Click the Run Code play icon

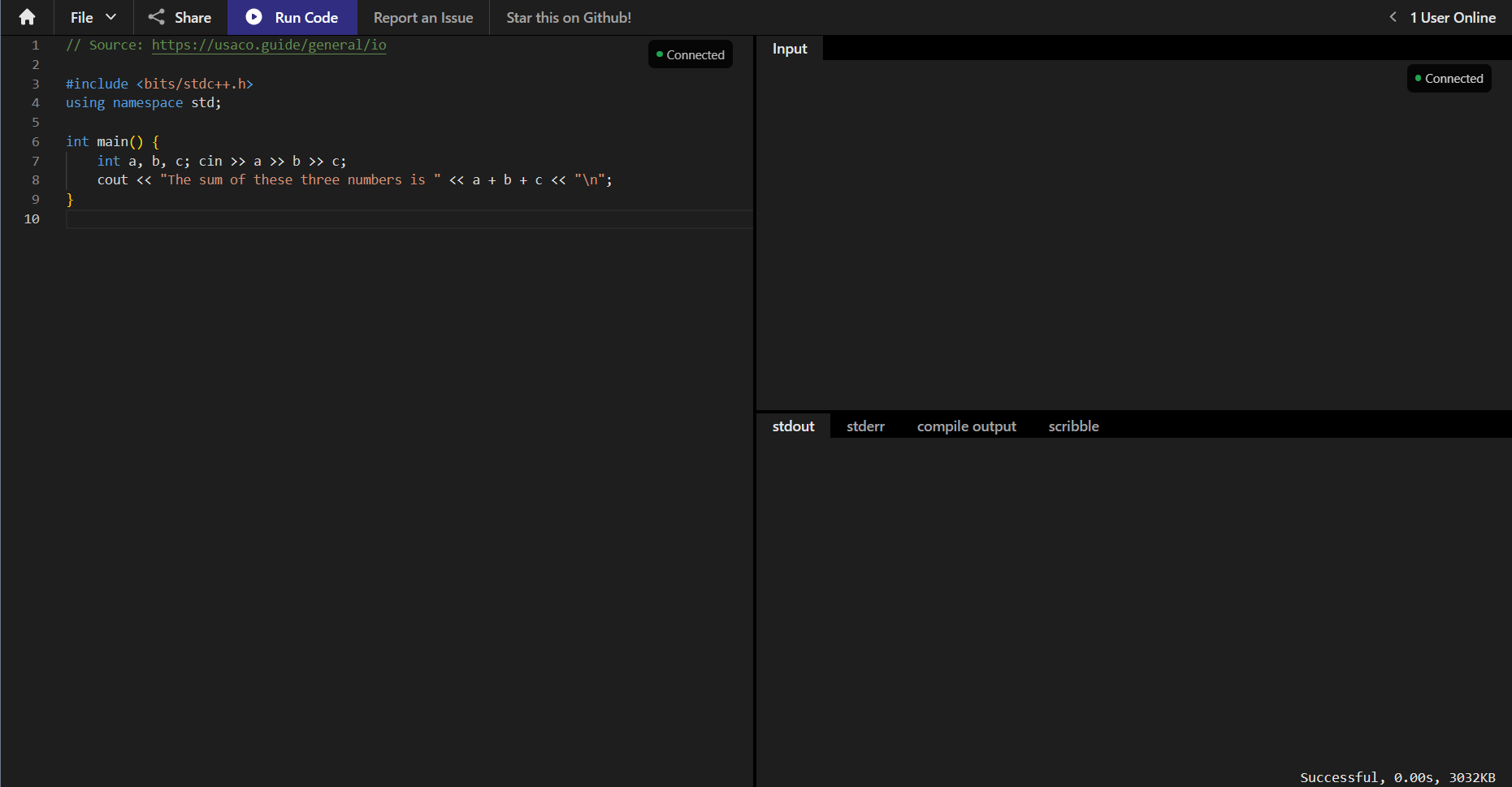point(254,17)
